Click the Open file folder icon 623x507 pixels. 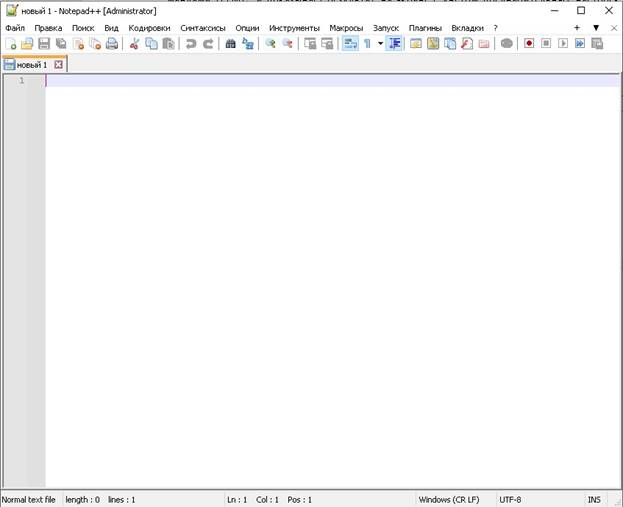27,44
